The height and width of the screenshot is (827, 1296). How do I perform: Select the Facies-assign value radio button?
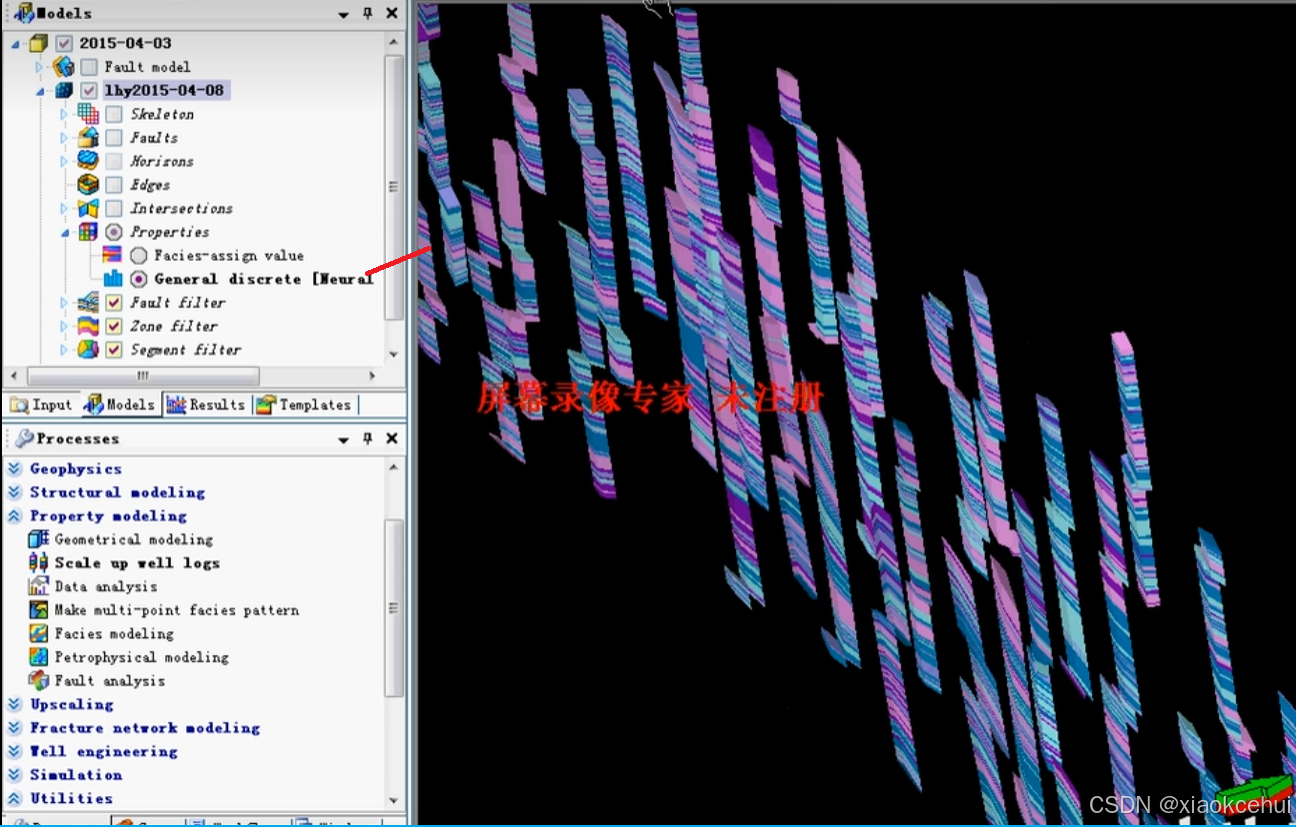138,256
